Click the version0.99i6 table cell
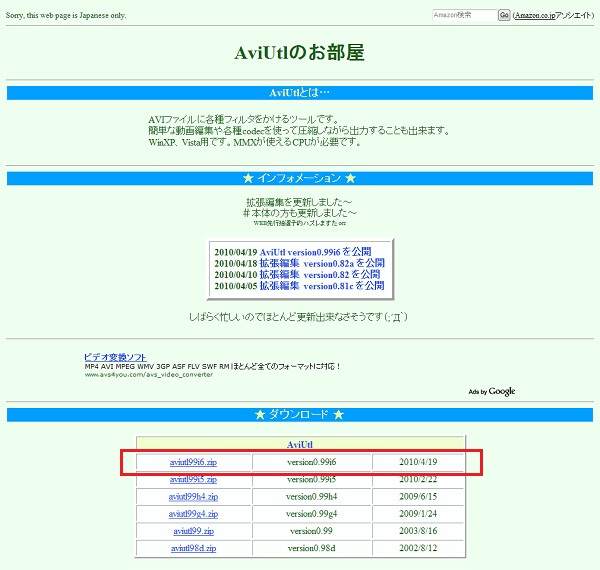 point(311,462)
